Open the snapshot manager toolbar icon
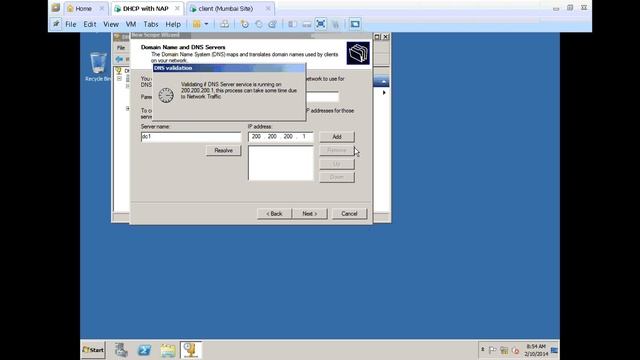640x360 pixels. tap(273, 24)
